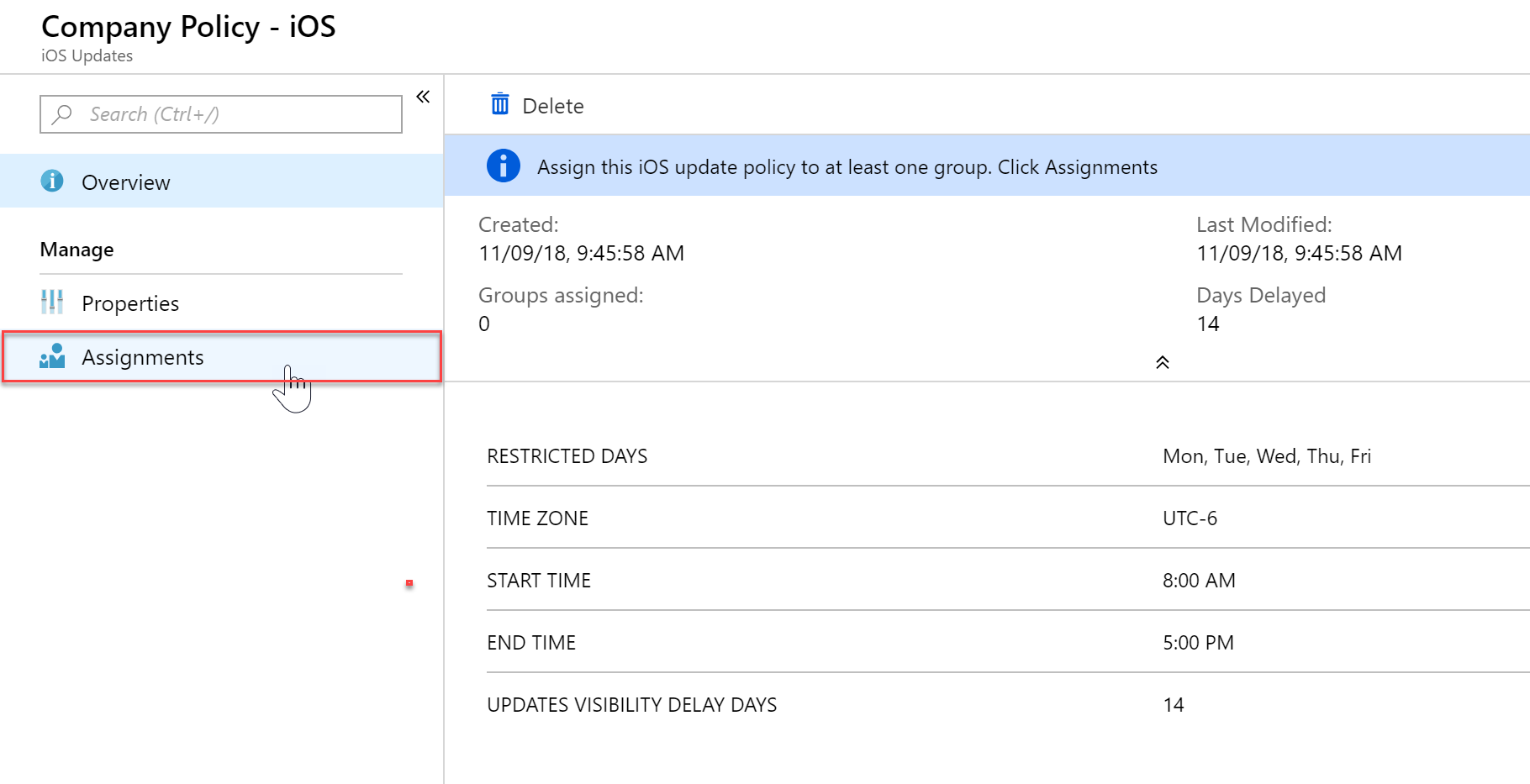Click the assign policy notification banner
The image size is (1530, 784).
(987, 166)
